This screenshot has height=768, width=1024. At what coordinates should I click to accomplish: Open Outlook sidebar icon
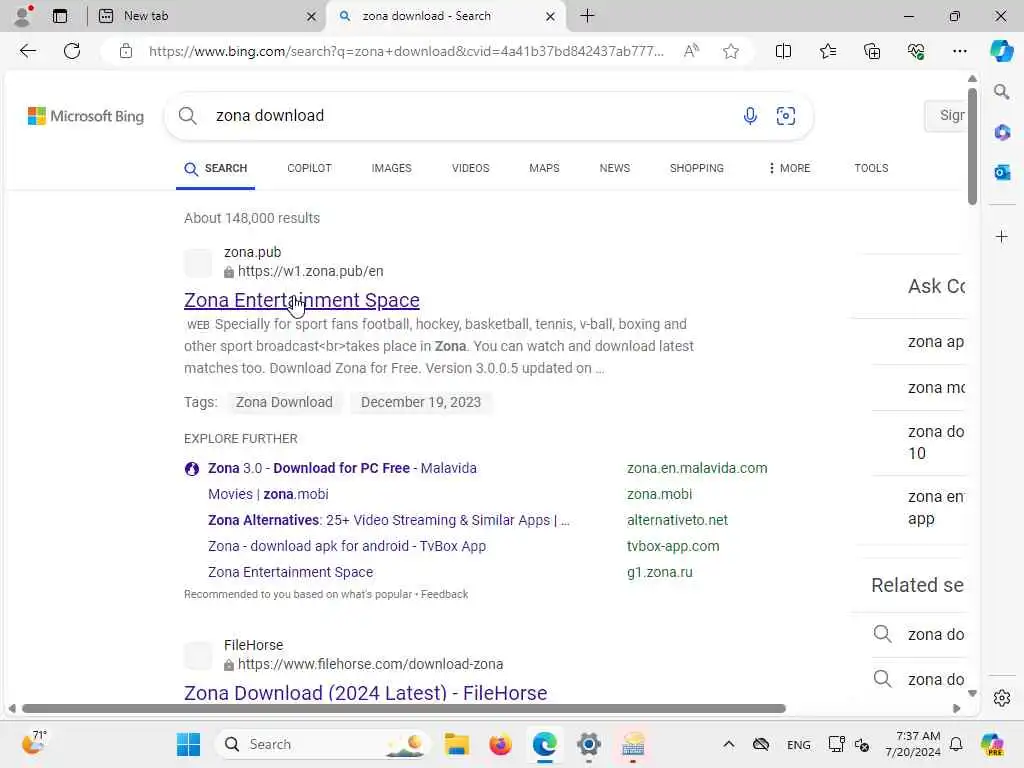coord(1002,172)
